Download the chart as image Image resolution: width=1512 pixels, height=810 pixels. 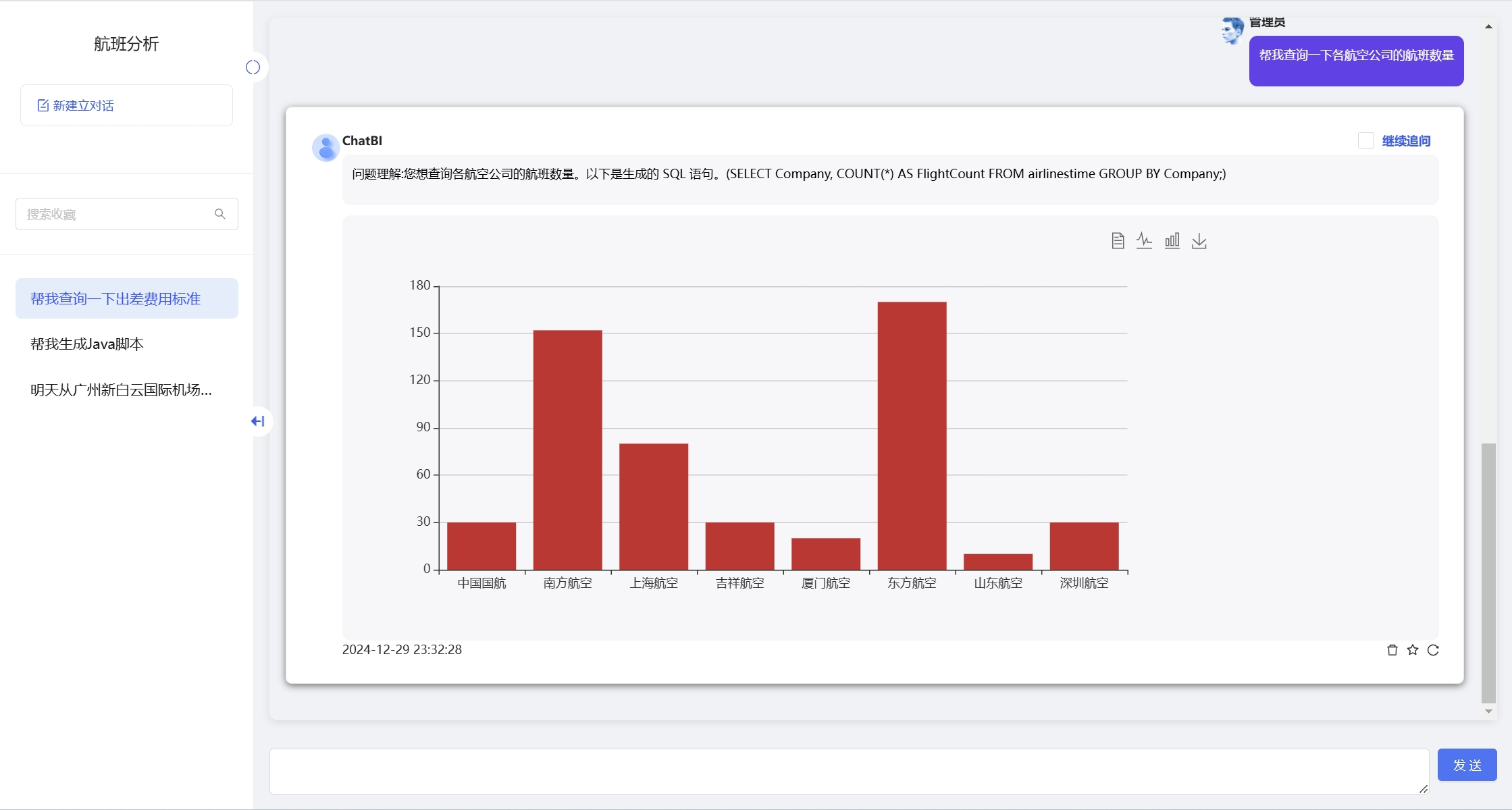1199,241
